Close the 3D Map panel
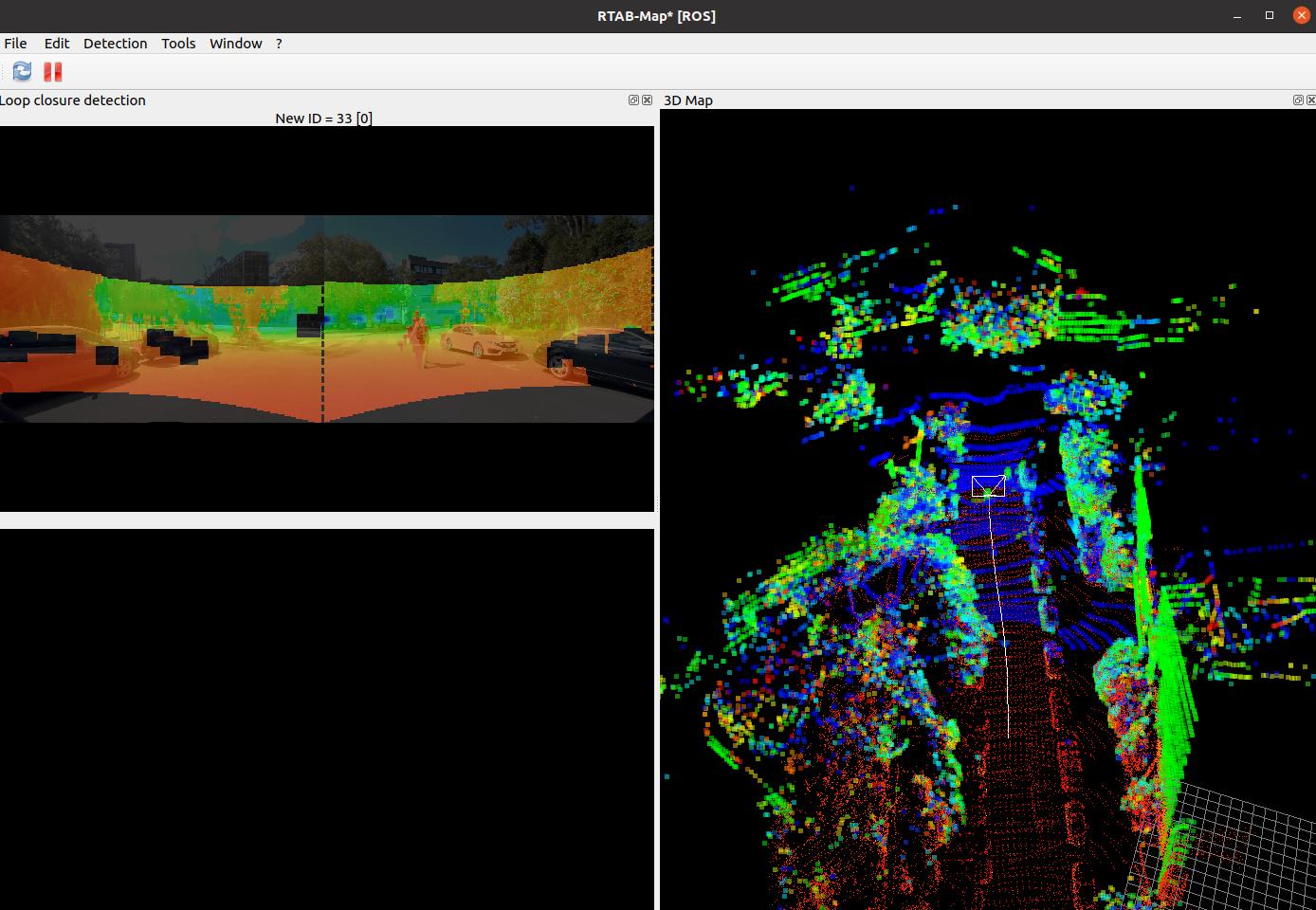Viewport: 1316px width, 910px height. point(1311,100)
